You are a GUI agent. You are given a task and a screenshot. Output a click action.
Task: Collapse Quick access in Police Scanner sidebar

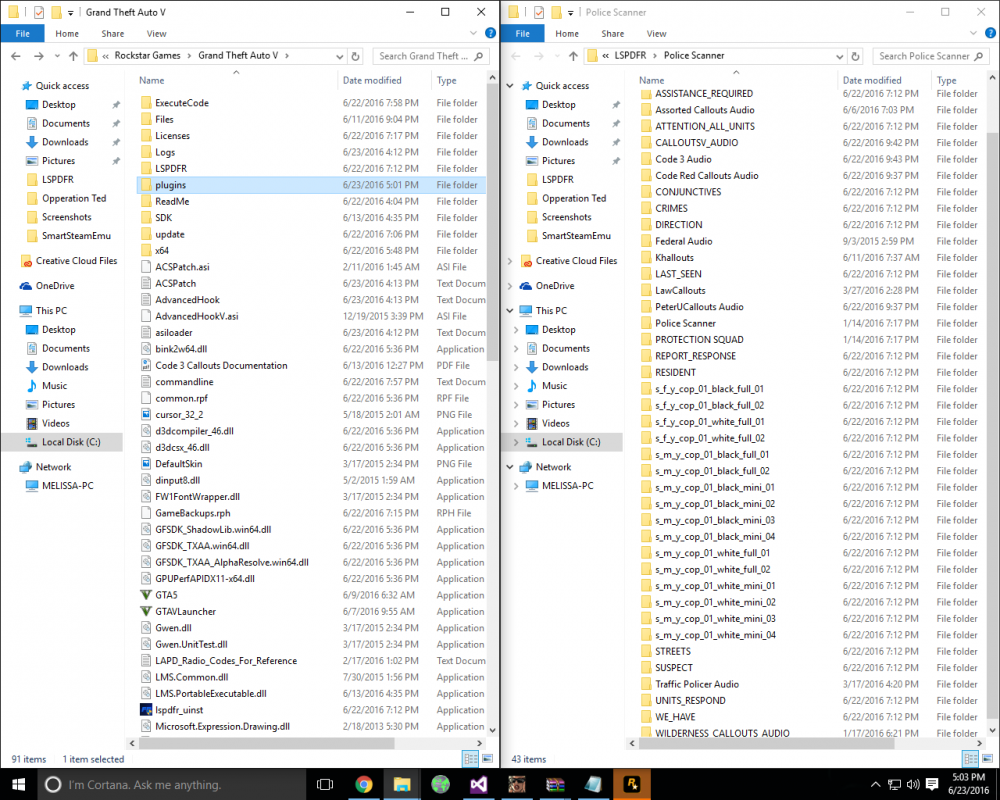(510, 85)
